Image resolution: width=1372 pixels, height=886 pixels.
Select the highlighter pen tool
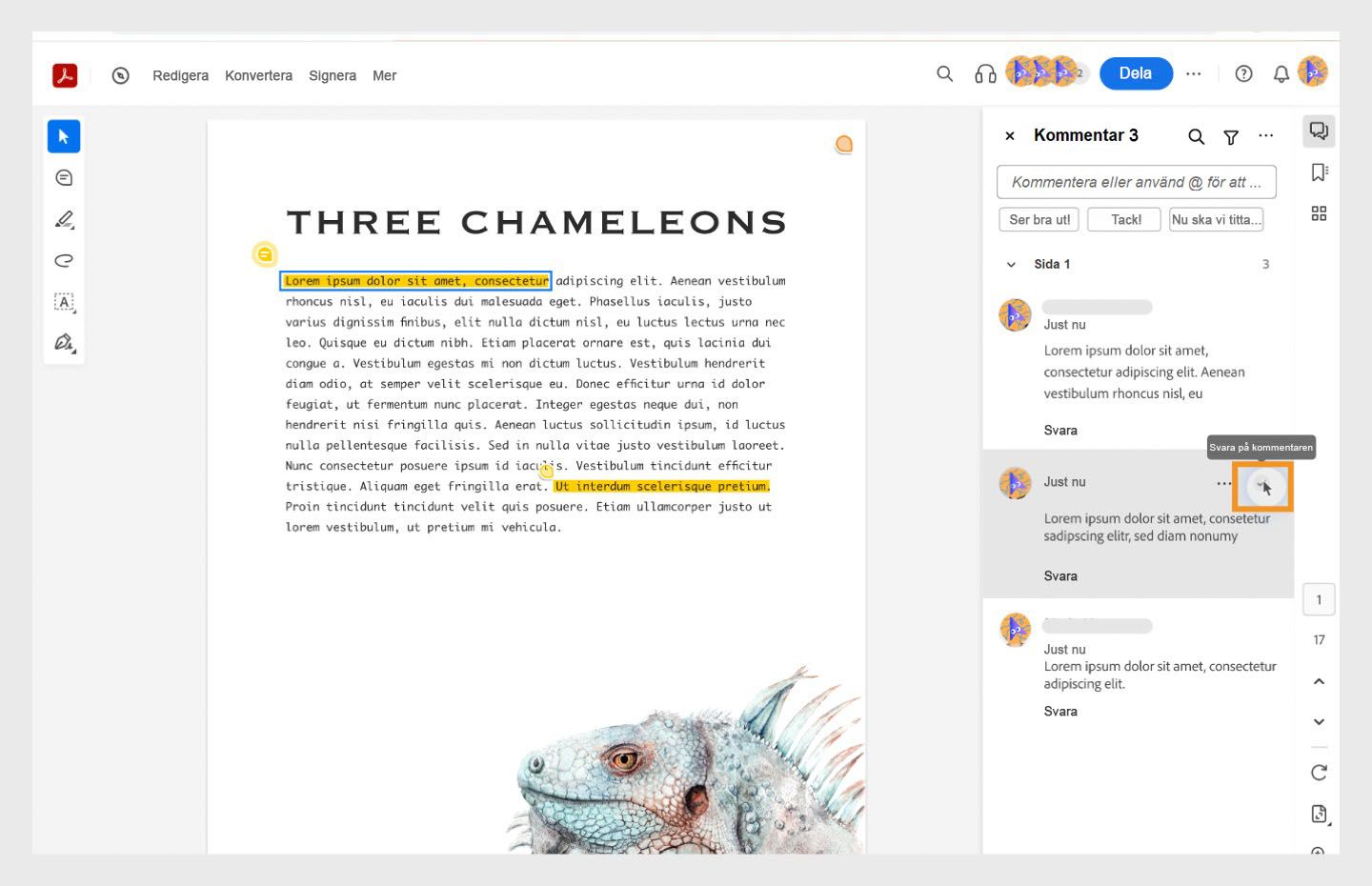click(x=64, y=219)
